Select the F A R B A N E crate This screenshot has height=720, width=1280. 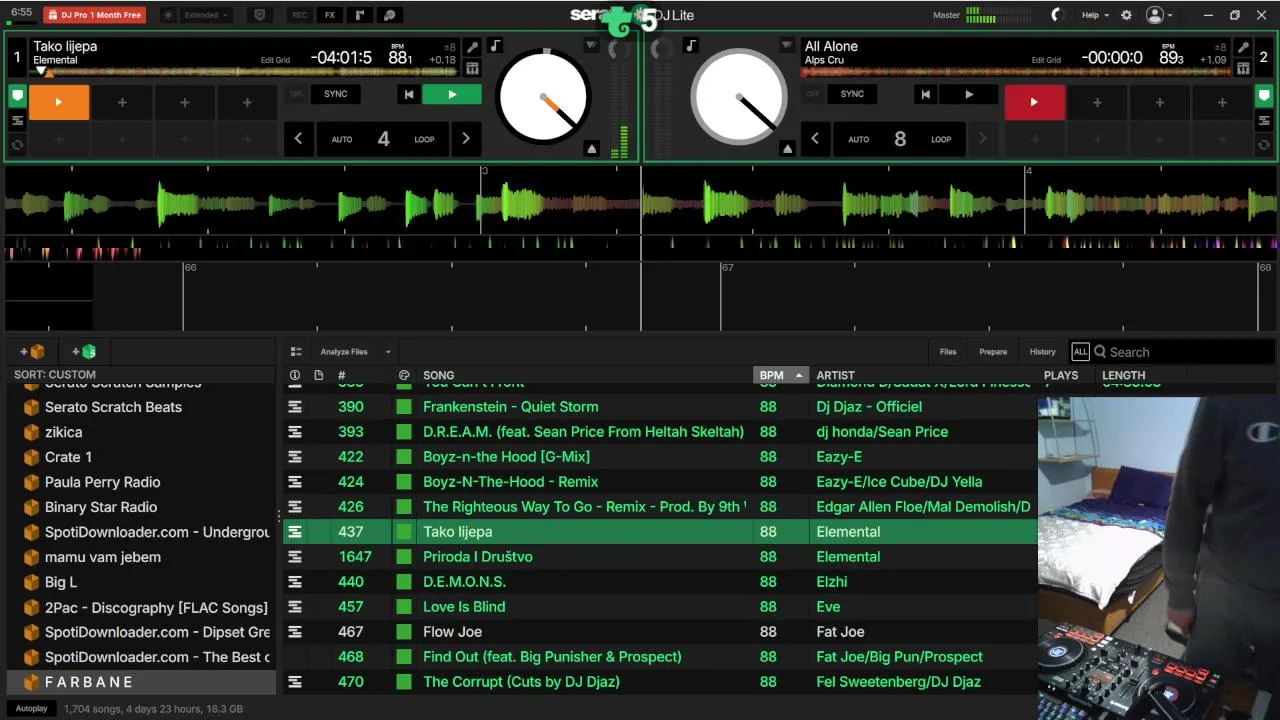(140, 682)
